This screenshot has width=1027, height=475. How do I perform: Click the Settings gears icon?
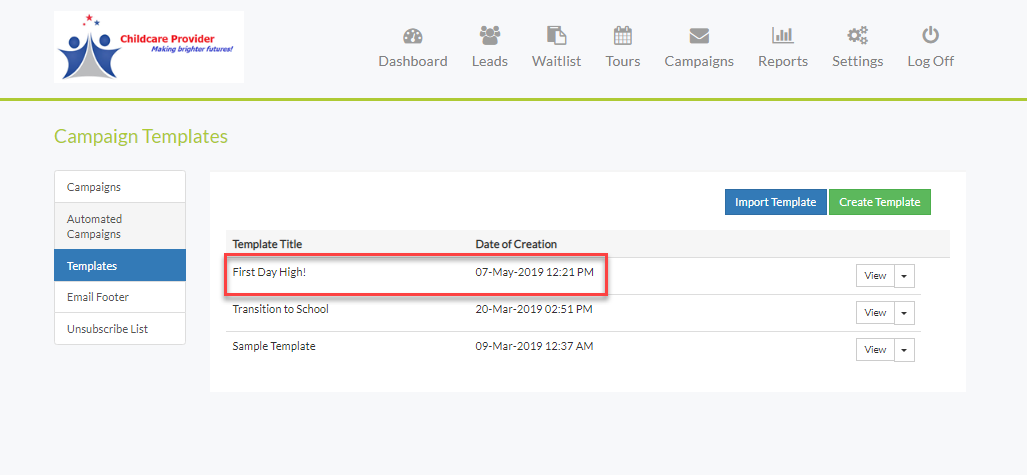click(857, 35)
